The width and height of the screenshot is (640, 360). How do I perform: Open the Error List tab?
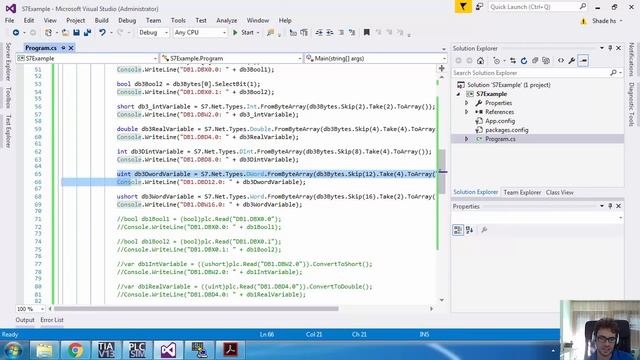[x=52, y=320]
